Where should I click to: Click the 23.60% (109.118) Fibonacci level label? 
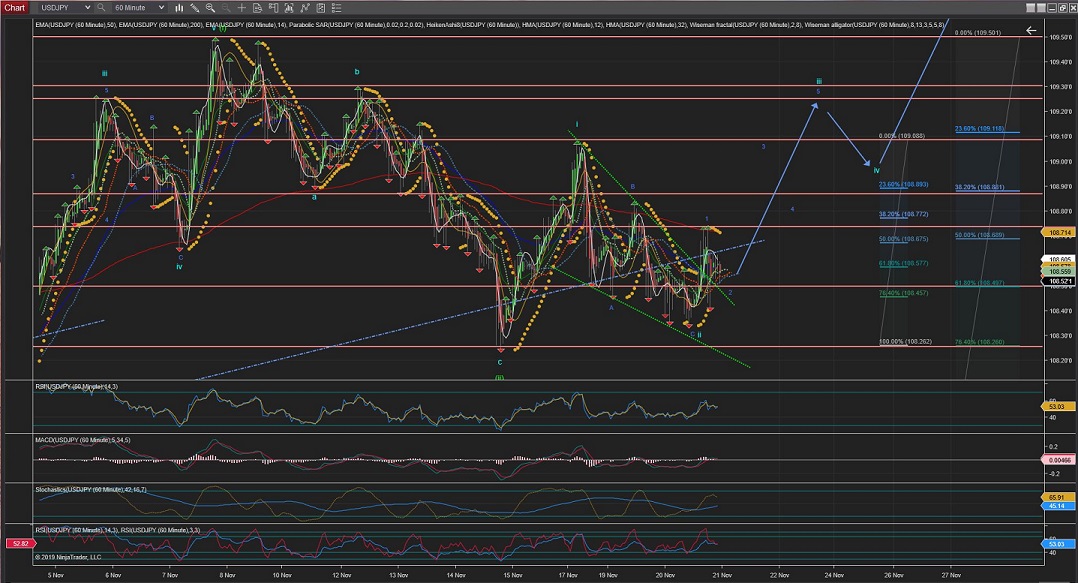979,129
